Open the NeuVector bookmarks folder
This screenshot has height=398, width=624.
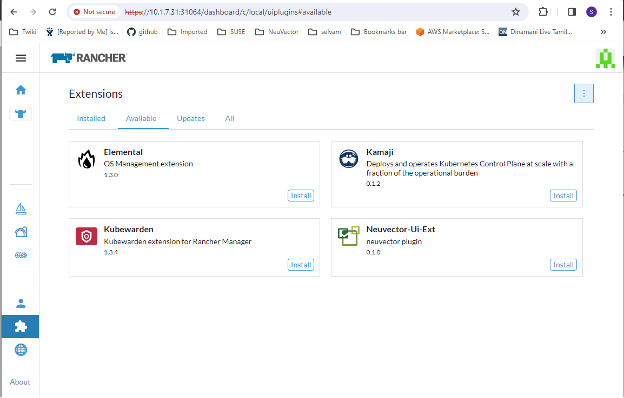point(277,32)
